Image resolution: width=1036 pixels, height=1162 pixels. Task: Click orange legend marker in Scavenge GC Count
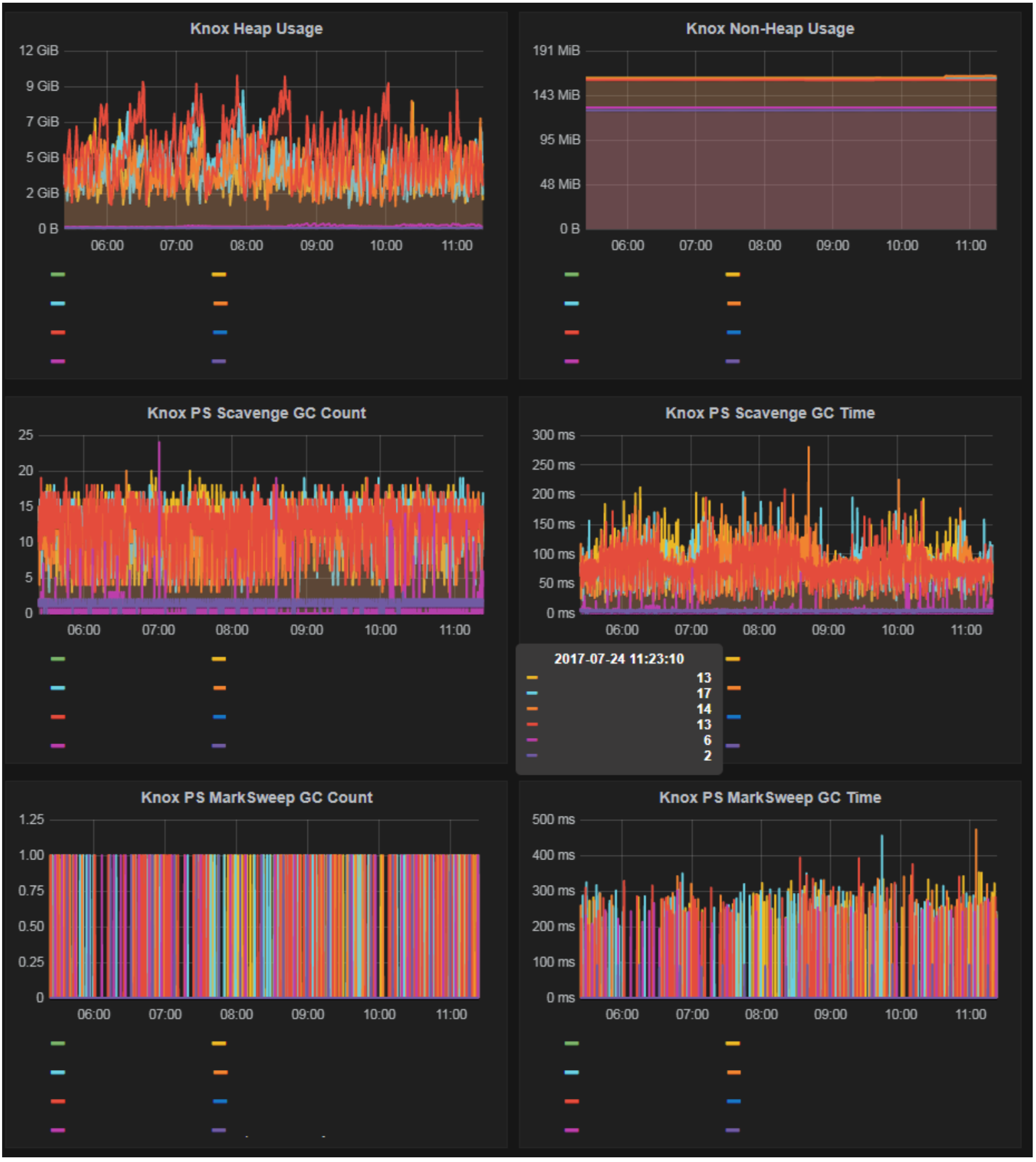click(219, 688)
